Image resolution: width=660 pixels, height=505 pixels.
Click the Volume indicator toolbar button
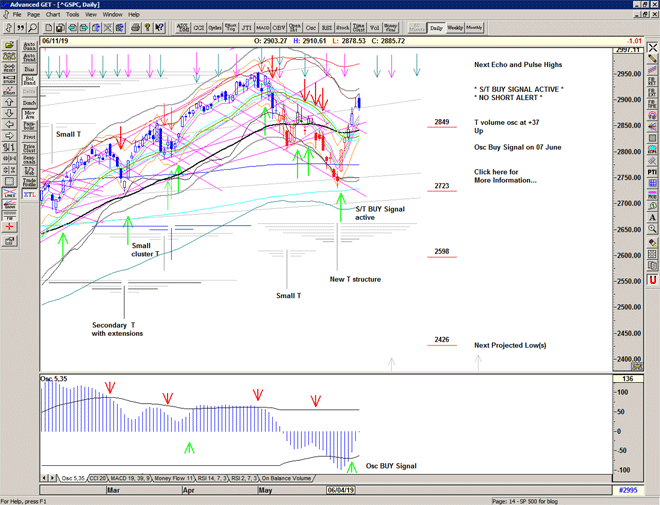click(375, 28)
